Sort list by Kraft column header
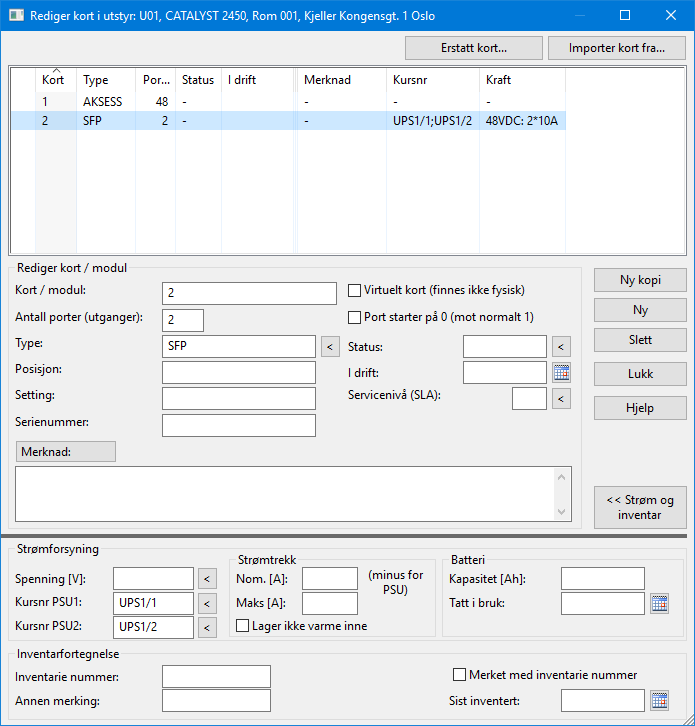 click(522, 80)
